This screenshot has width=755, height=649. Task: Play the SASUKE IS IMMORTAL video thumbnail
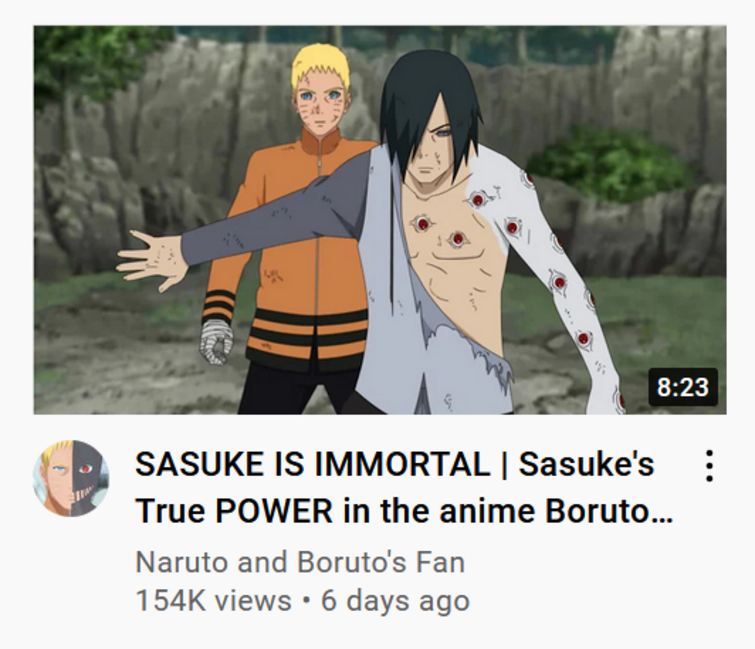click(x=380, y=220)
